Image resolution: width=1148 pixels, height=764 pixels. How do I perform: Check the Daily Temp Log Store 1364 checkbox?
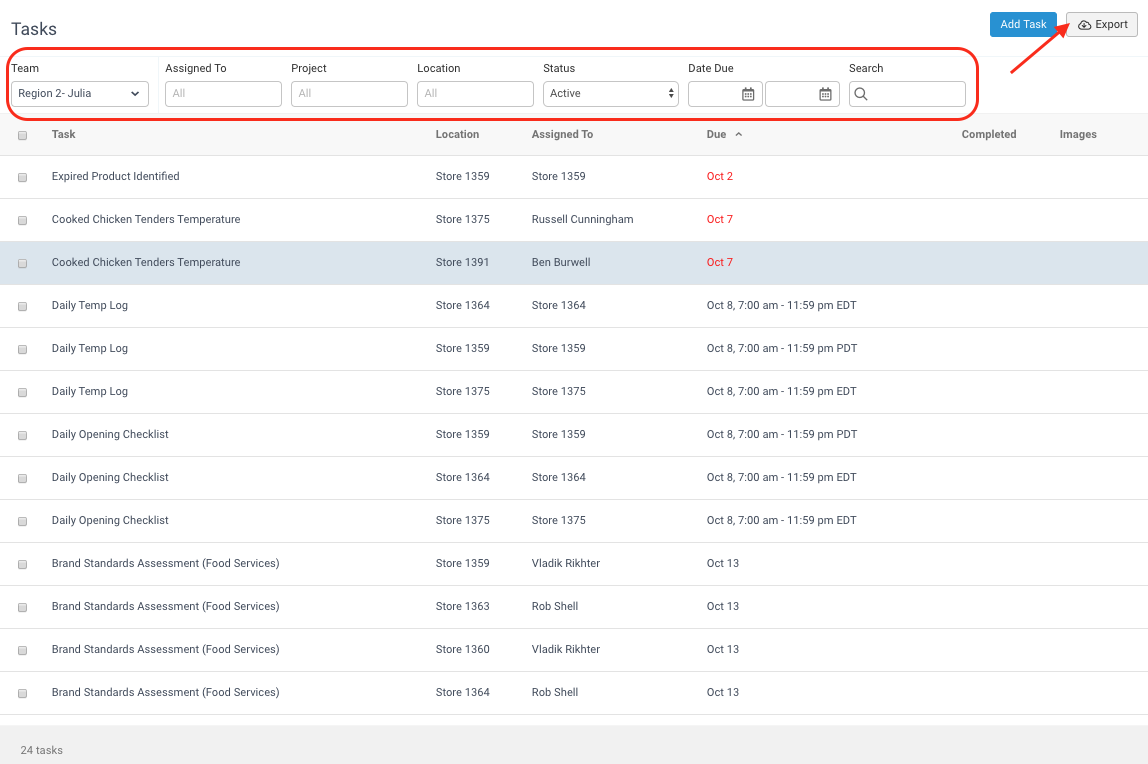pos(23,307)
